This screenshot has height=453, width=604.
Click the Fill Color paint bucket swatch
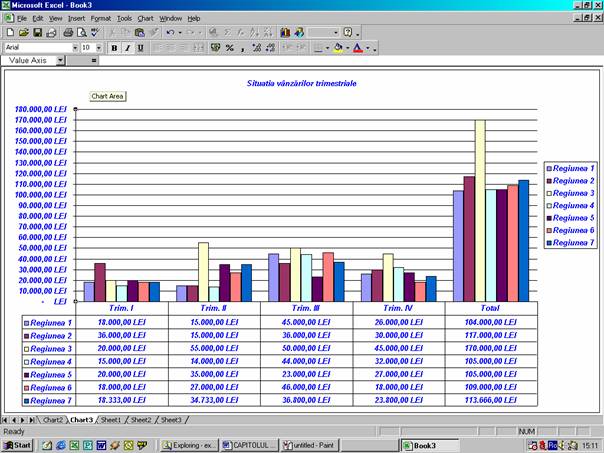(x=338, y=47)
